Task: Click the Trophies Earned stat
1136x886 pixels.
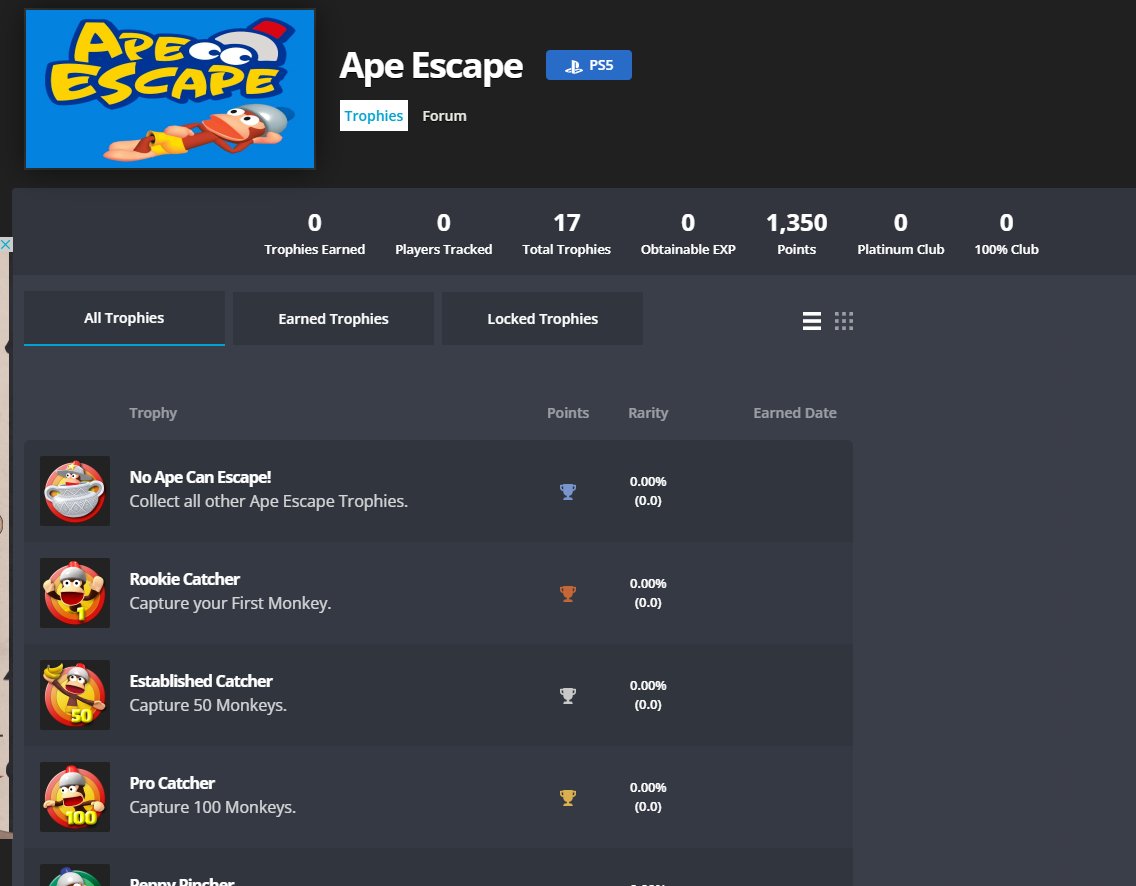Action: [314, 234]
